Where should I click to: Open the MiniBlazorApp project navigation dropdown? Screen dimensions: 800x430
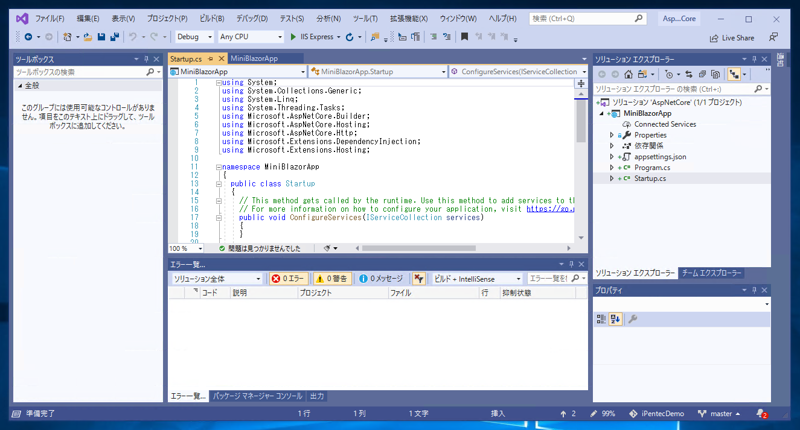click(x=238, y=72)
